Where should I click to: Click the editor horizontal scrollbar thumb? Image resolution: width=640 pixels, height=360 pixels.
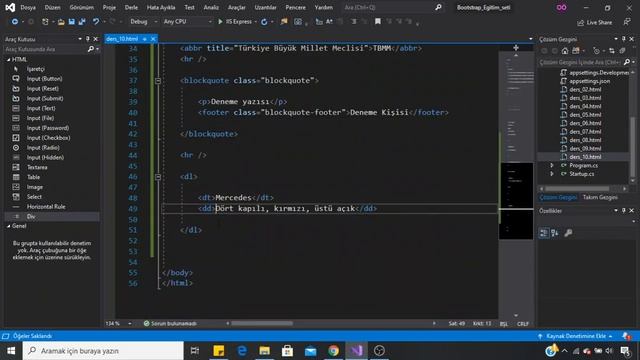point(262,323)
